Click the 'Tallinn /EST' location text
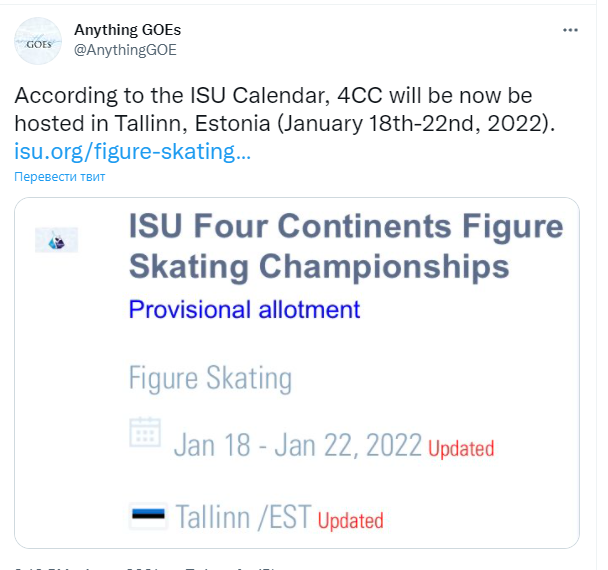This screenshot has height=570, width=608. (243, 517)
